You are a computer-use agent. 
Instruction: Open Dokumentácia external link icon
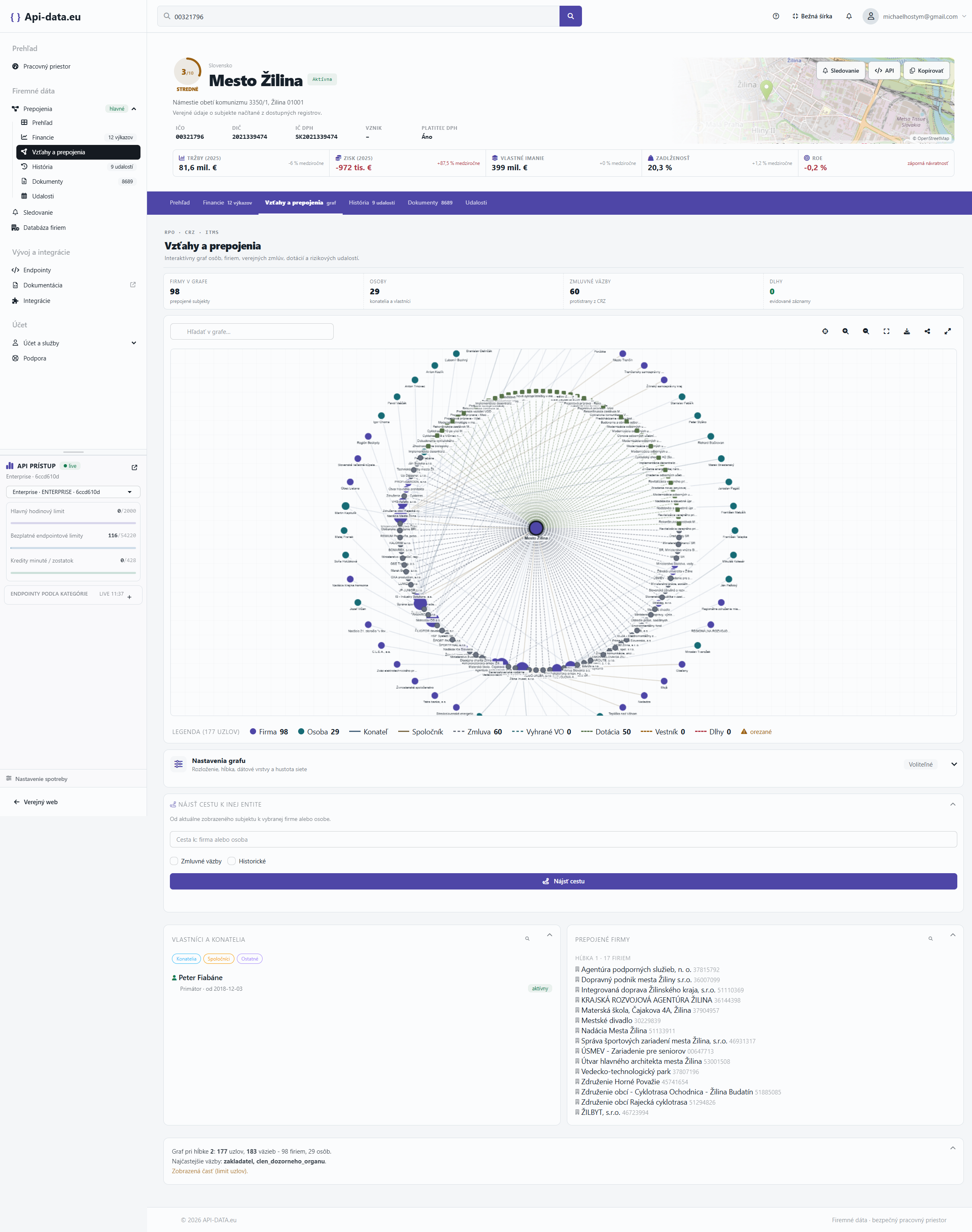click(x=133, y=285)
